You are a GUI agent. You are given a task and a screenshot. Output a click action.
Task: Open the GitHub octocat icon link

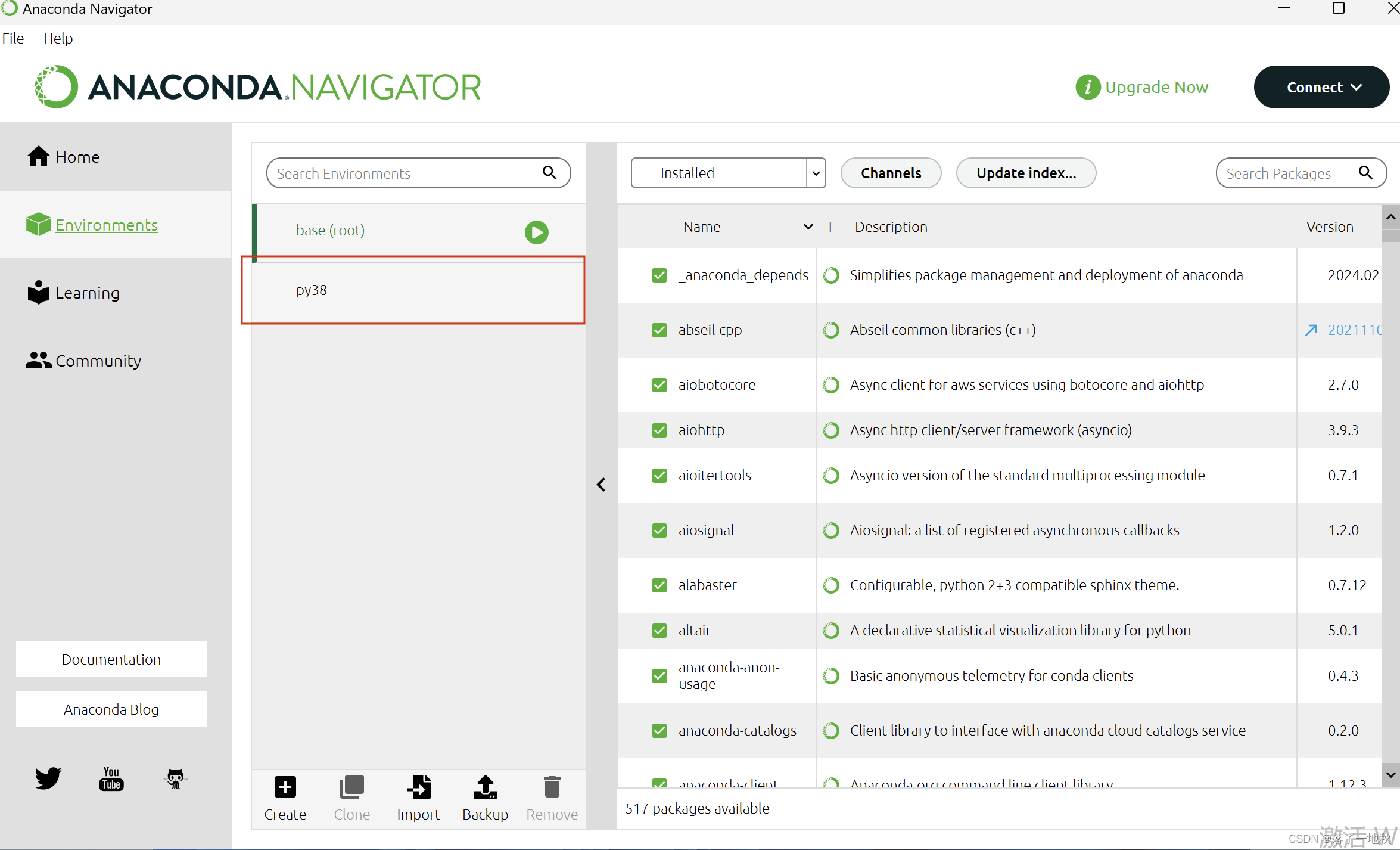point(175,778)
